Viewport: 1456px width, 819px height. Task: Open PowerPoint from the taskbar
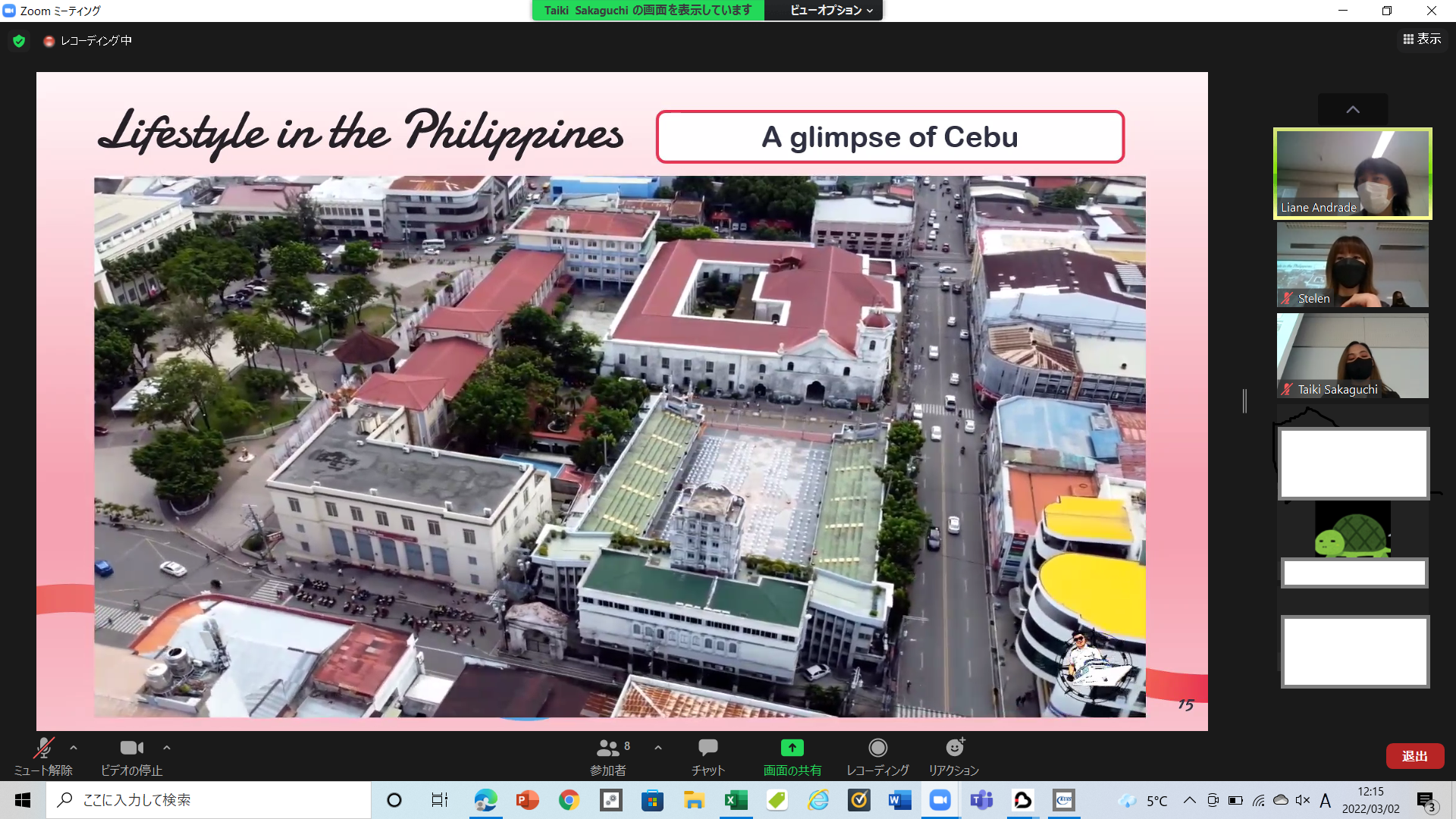point(527,800)
